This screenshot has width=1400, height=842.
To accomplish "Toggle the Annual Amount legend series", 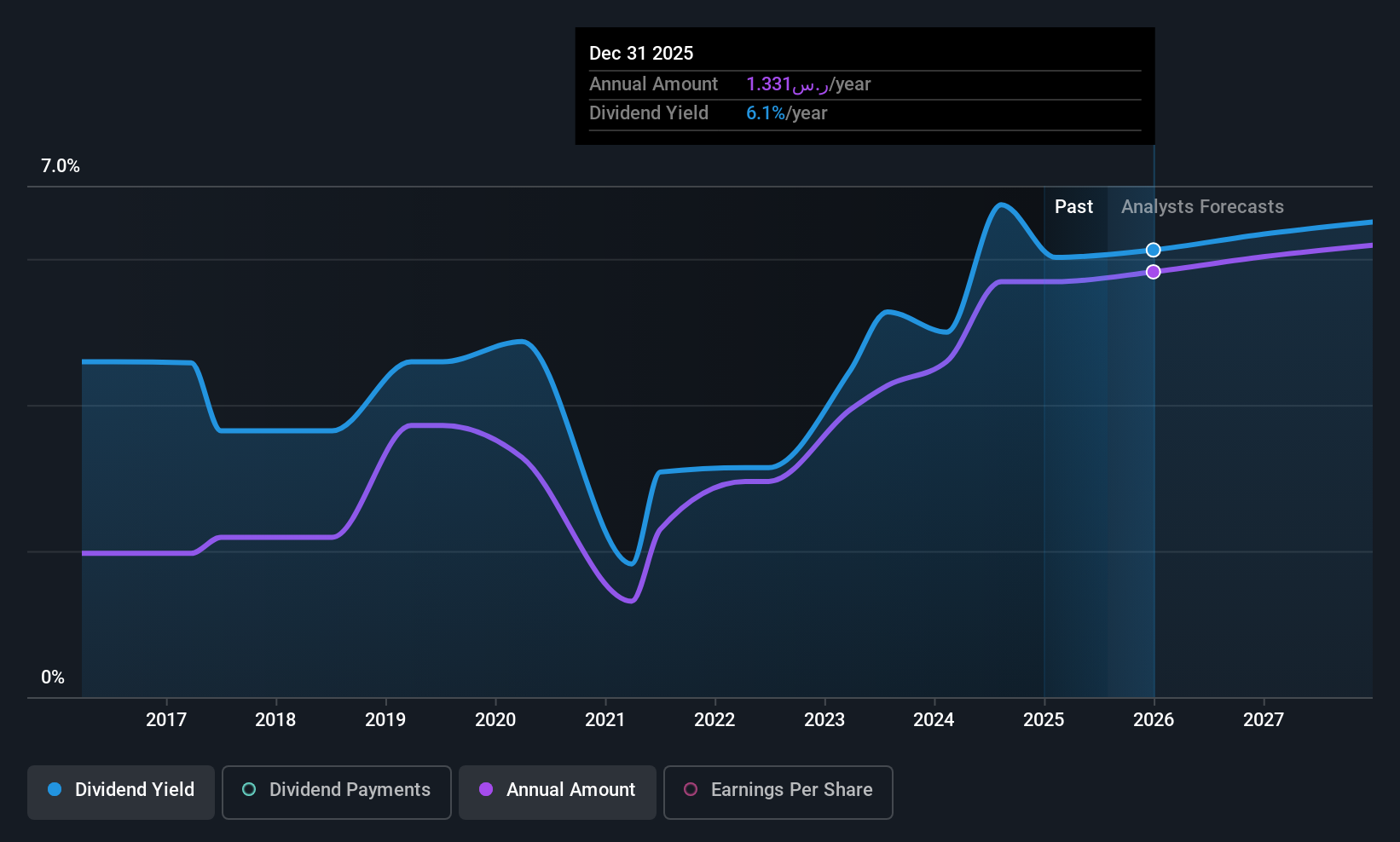I will (558, 793).
